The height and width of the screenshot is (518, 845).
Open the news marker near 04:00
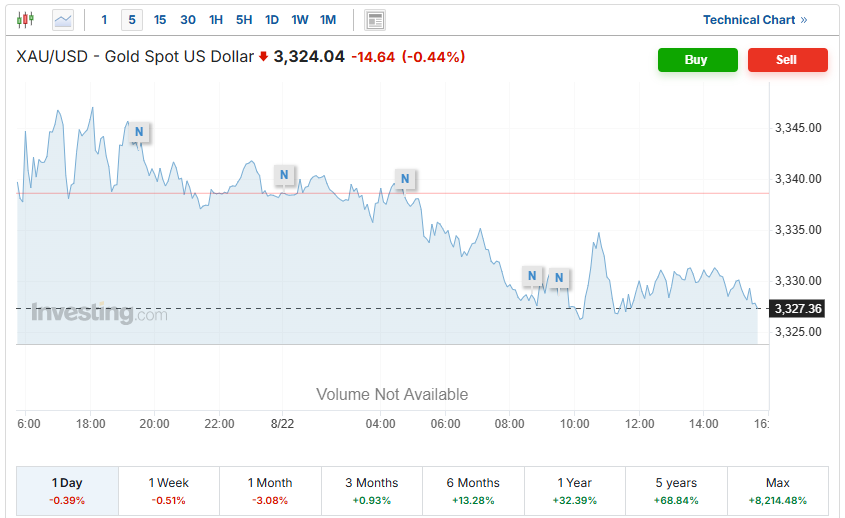click(404, 179)
